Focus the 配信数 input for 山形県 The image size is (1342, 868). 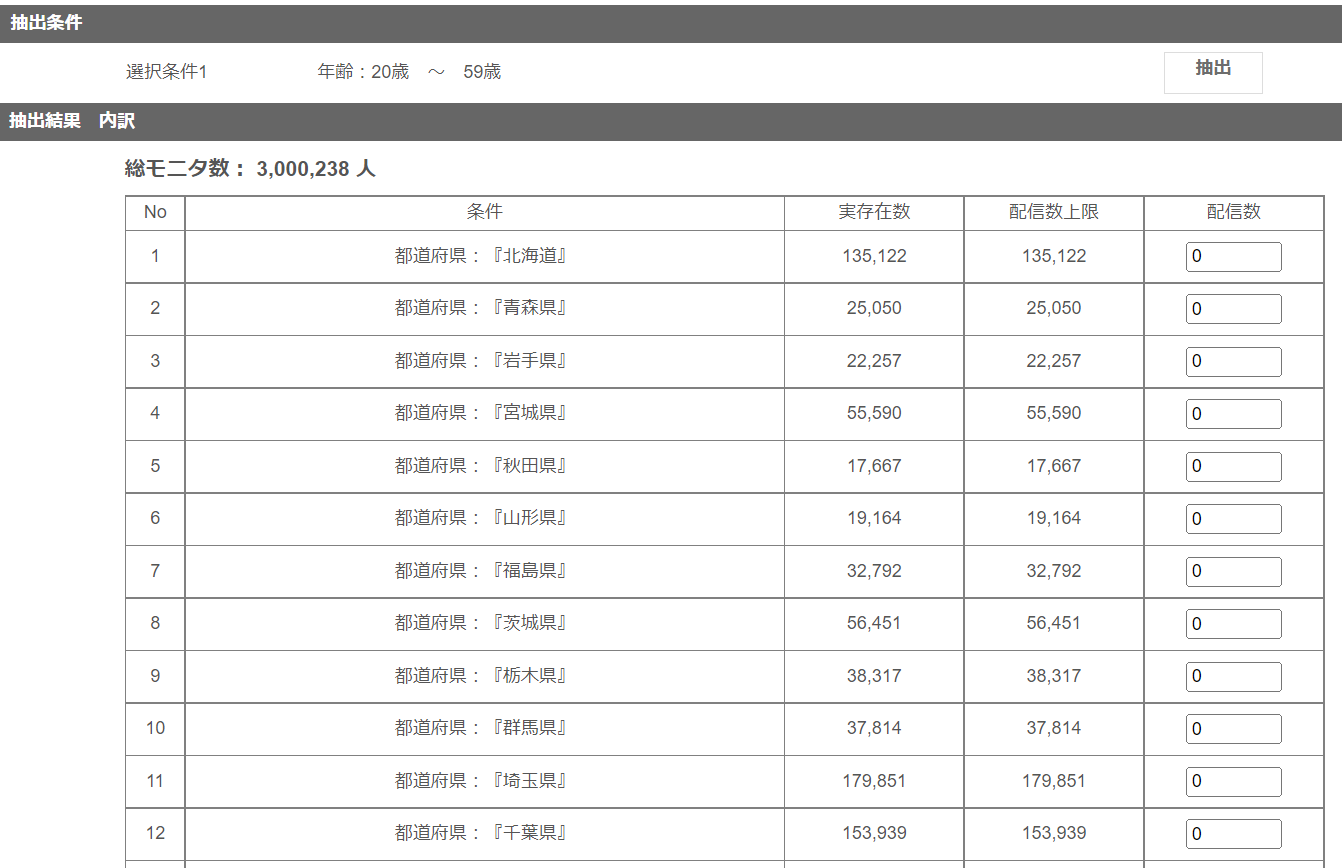[x=1233, y=519]
